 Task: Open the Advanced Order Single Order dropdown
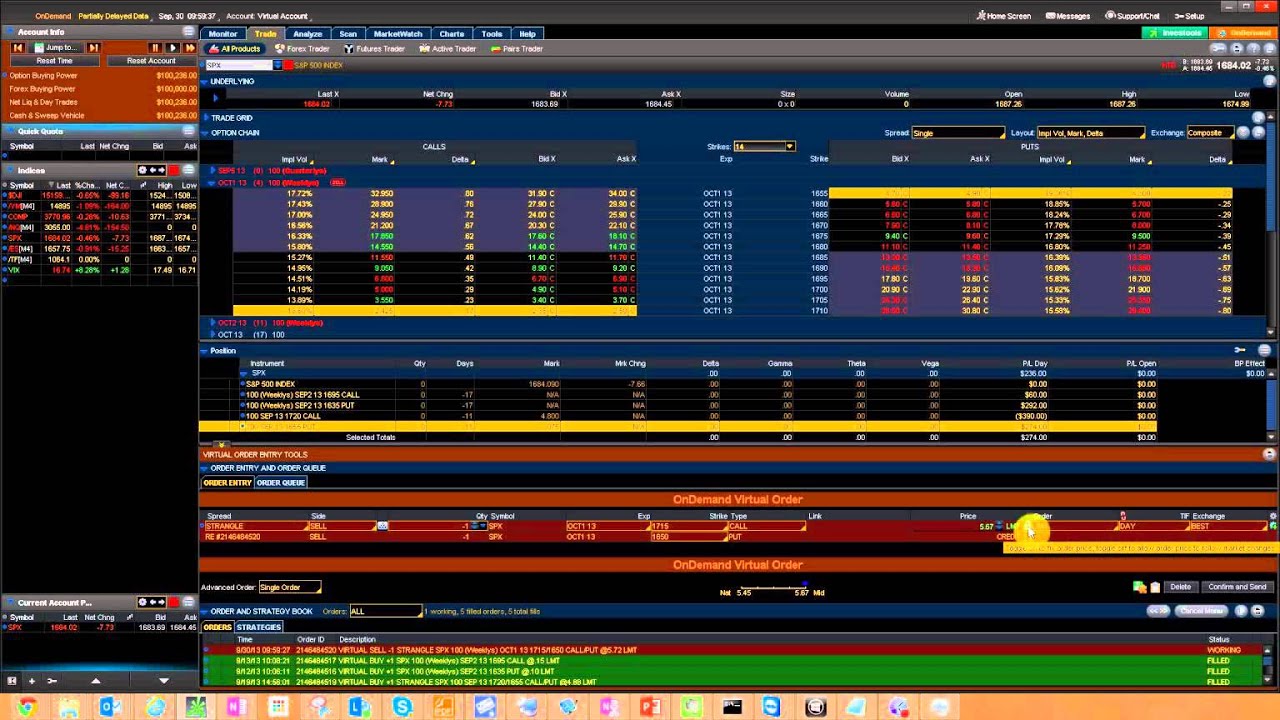click(x=289, y=587)
